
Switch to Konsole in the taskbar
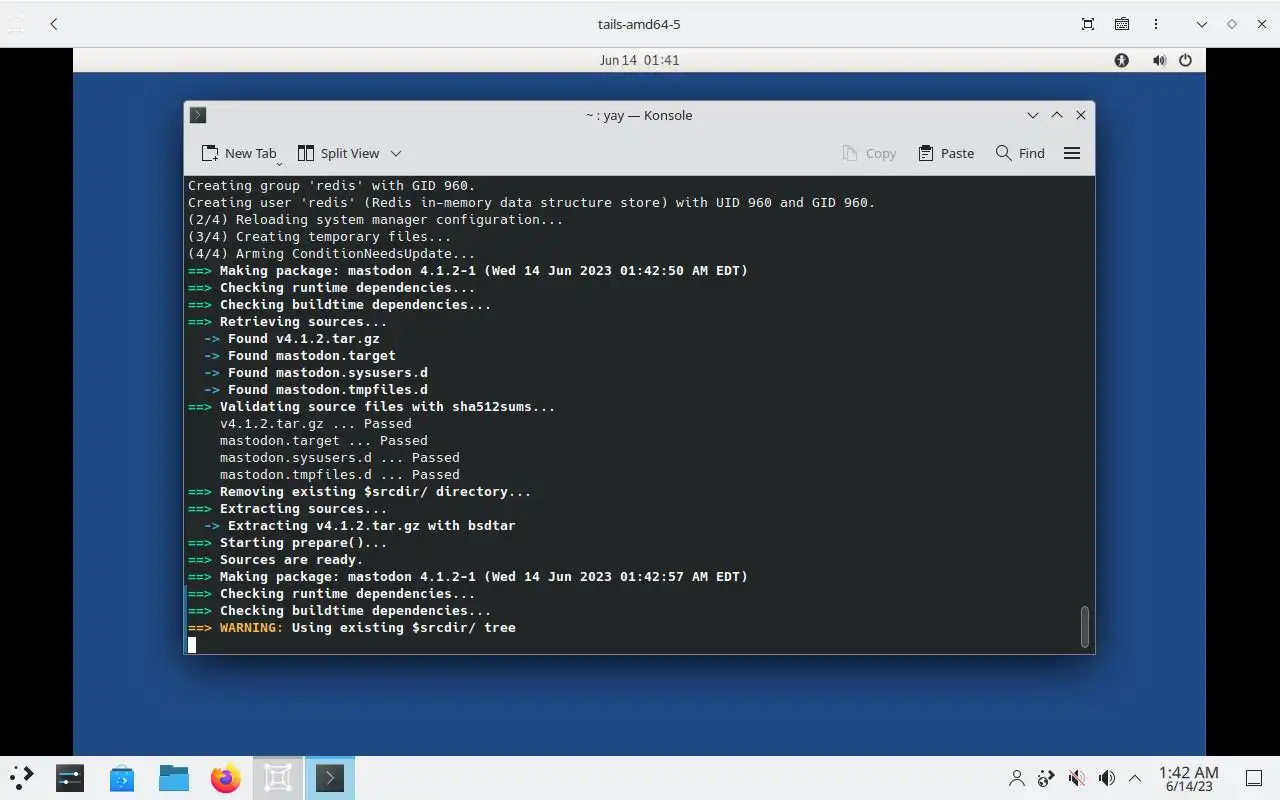[330, 778]
